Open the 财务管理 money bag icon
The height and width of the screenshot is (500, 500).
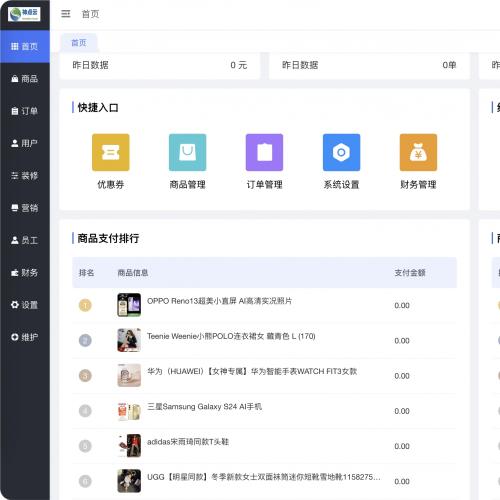coord(418,152)
